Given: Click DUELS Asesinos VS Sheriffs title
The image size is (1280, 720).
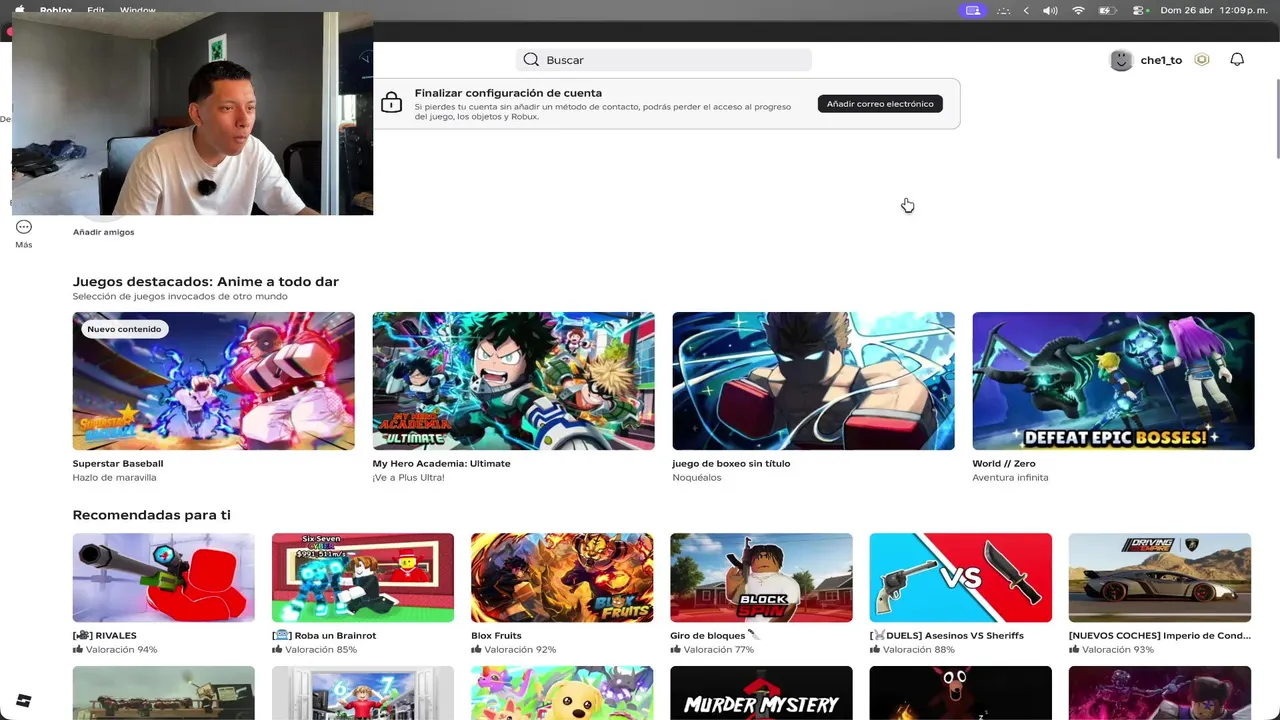Looking at the screenshot, I should point(947,636).
